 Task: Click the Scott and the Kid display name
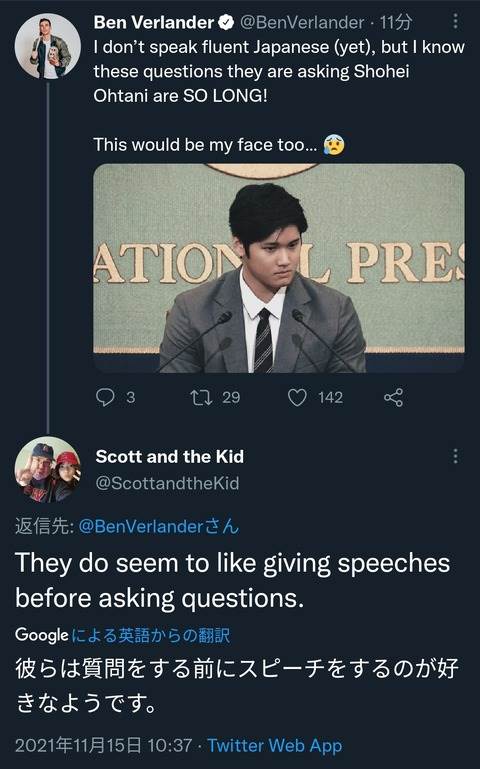click(x=170, y=457)
